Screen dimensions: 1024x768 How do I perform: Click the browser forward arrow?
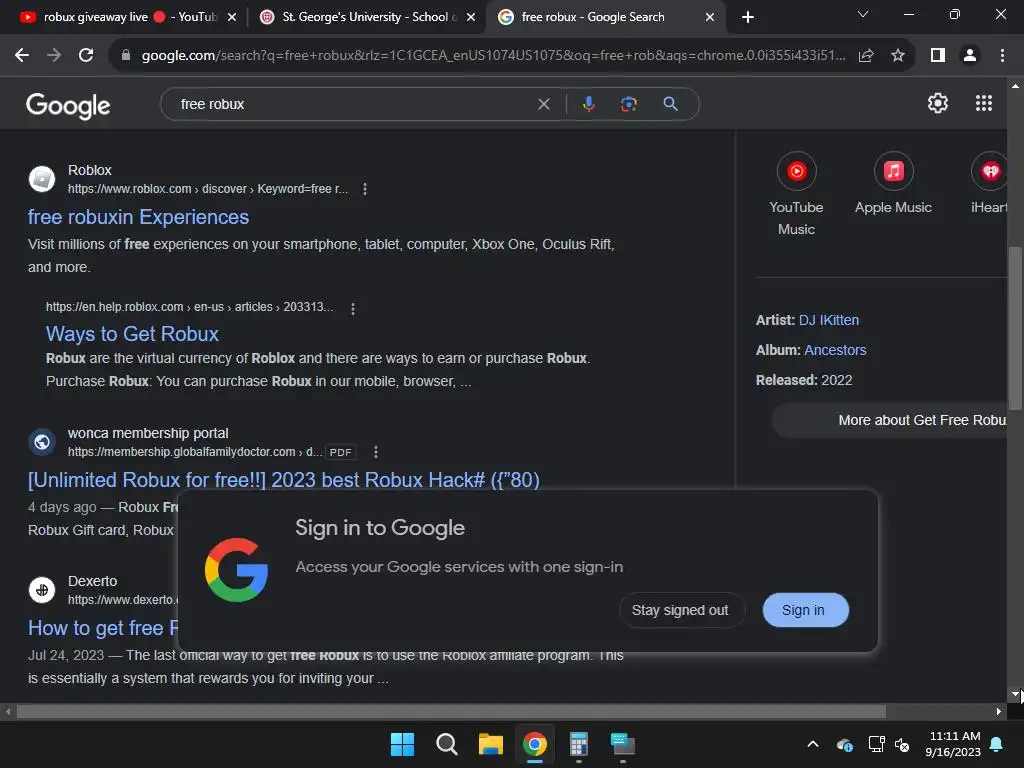[54, 56]
